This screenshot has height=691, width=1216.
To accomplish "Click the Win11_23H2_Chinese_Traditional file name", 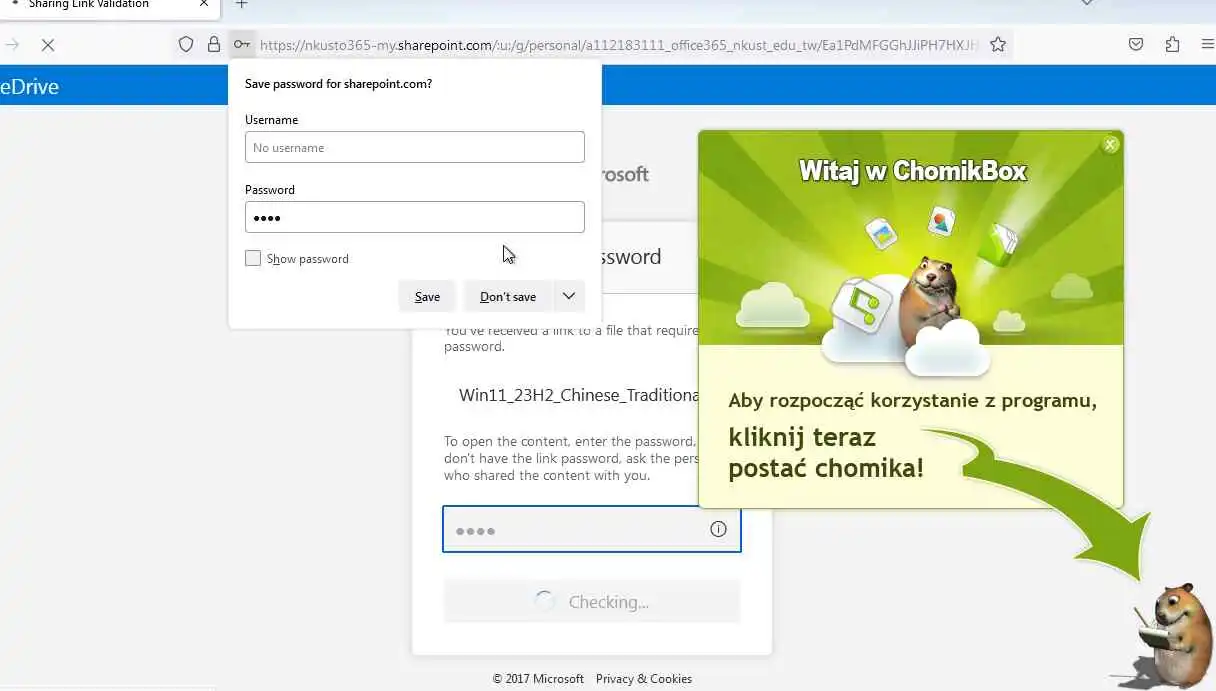I will coord(579,395).
